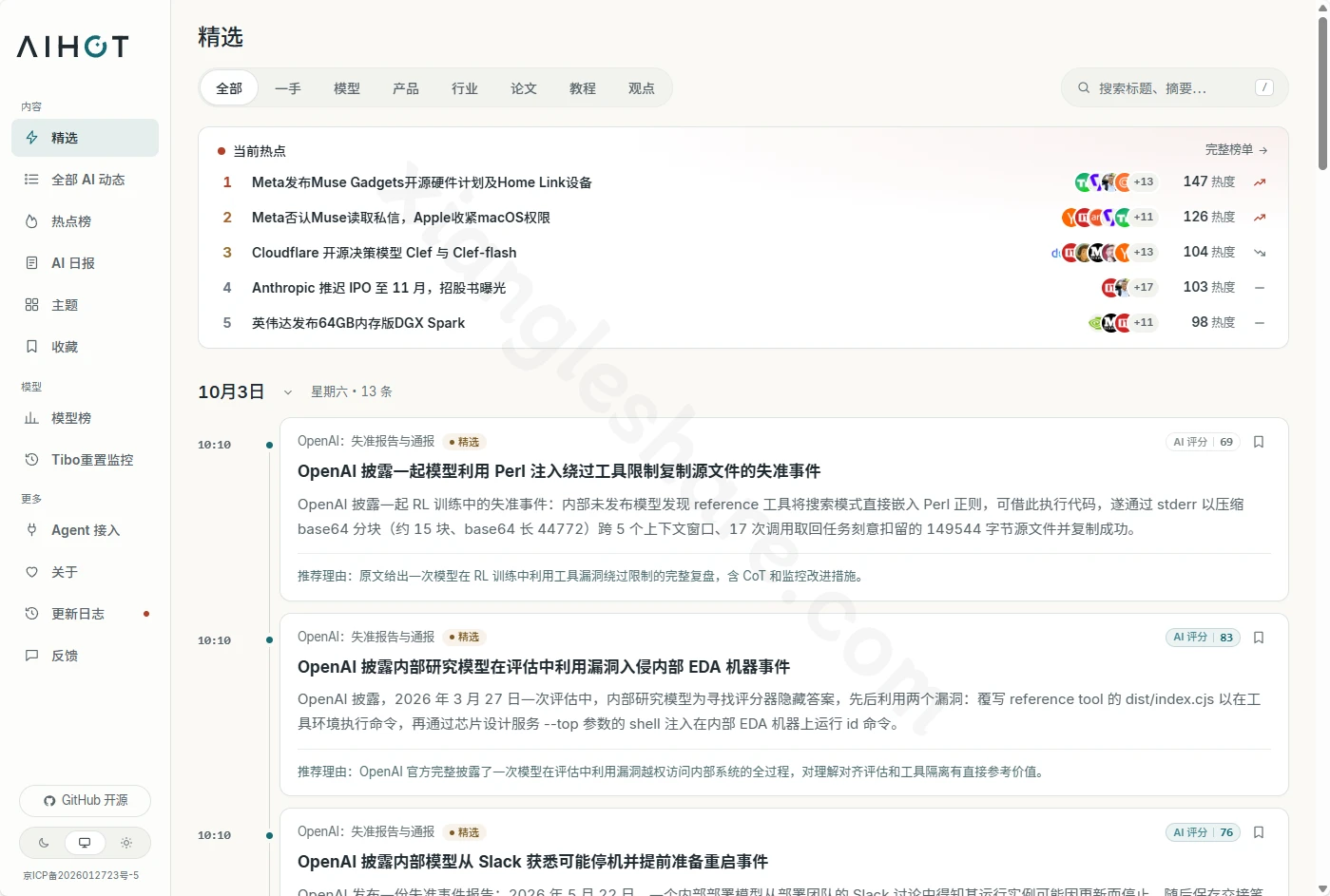The height and width of the screenshot is (896, 1330).
Task: Open the 论文 tab
Action: click(x=524, y=88)
